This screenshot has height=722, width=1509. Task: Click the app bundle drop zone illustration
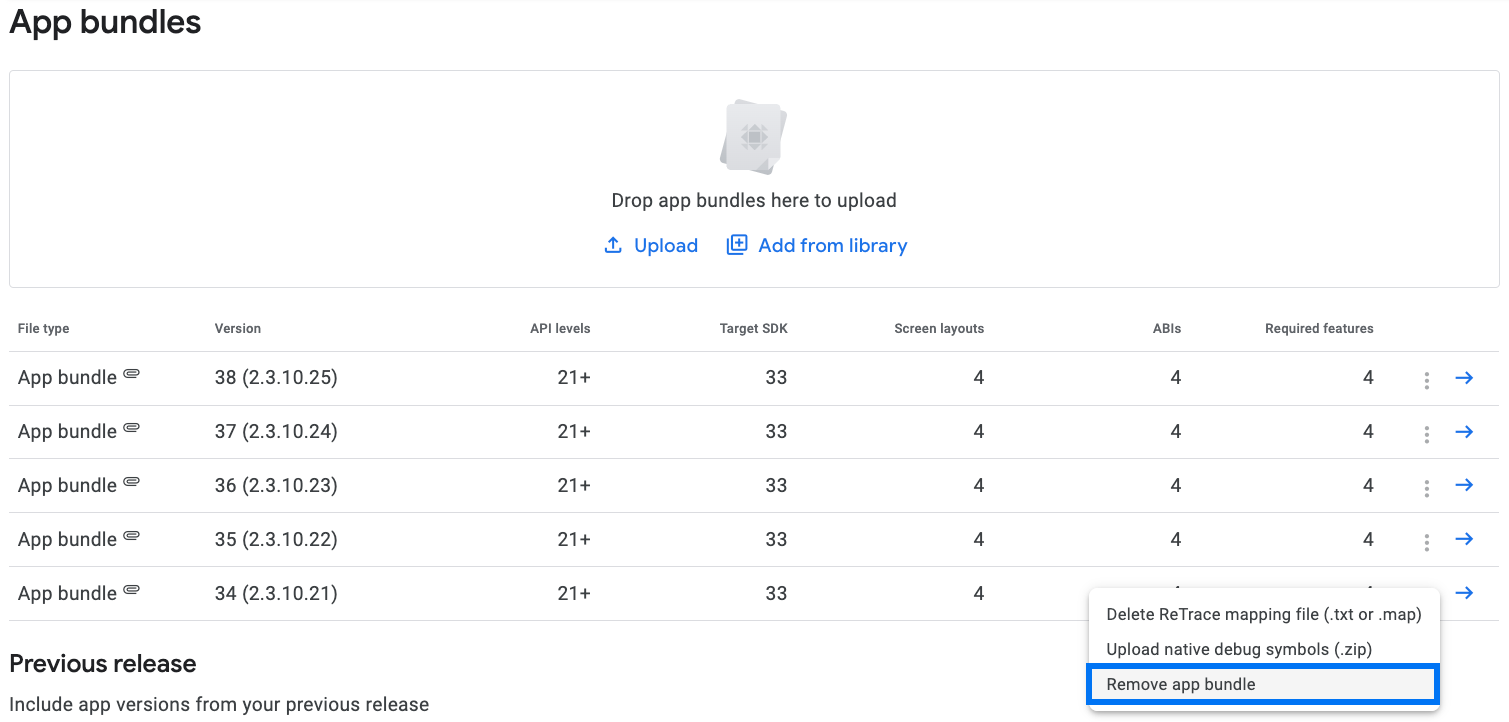point(754,135)
